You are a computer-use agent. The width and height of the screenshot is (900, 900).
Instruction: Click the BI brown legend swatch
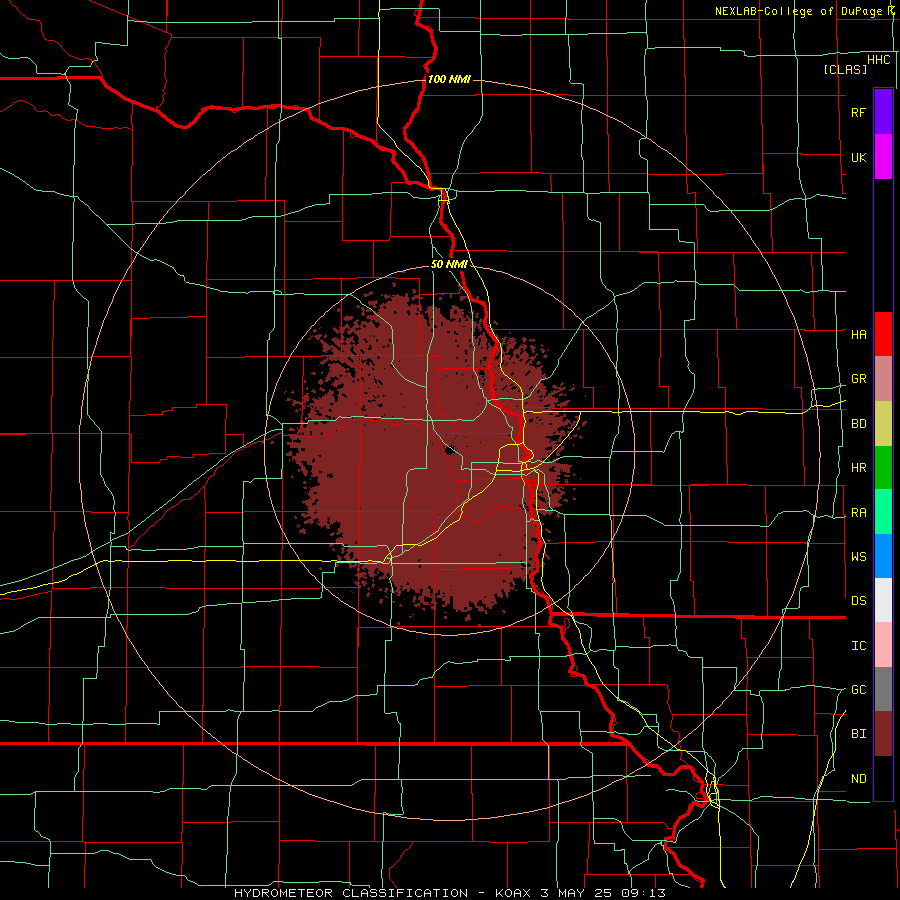tap(883, 734)
